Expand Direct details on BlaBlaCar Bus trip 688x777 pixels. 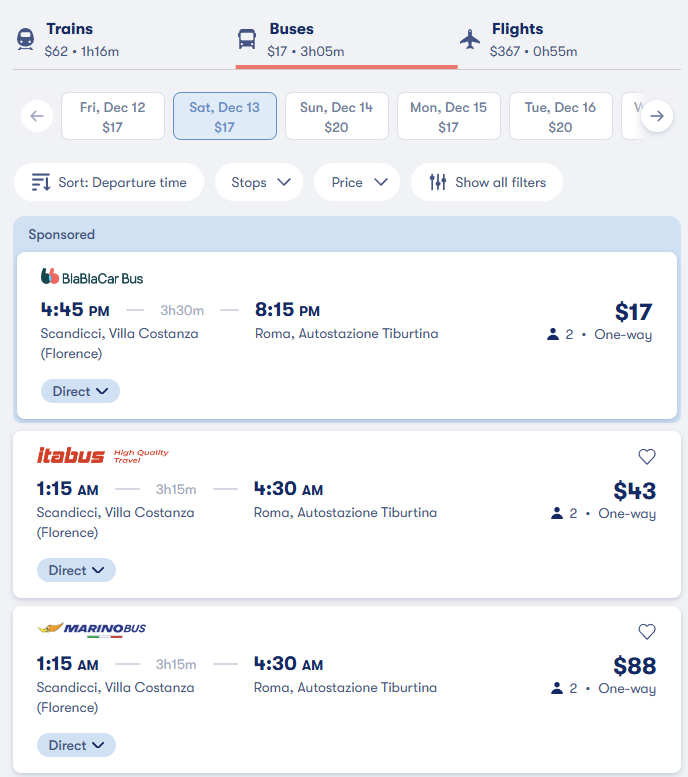tap(80, 391)
